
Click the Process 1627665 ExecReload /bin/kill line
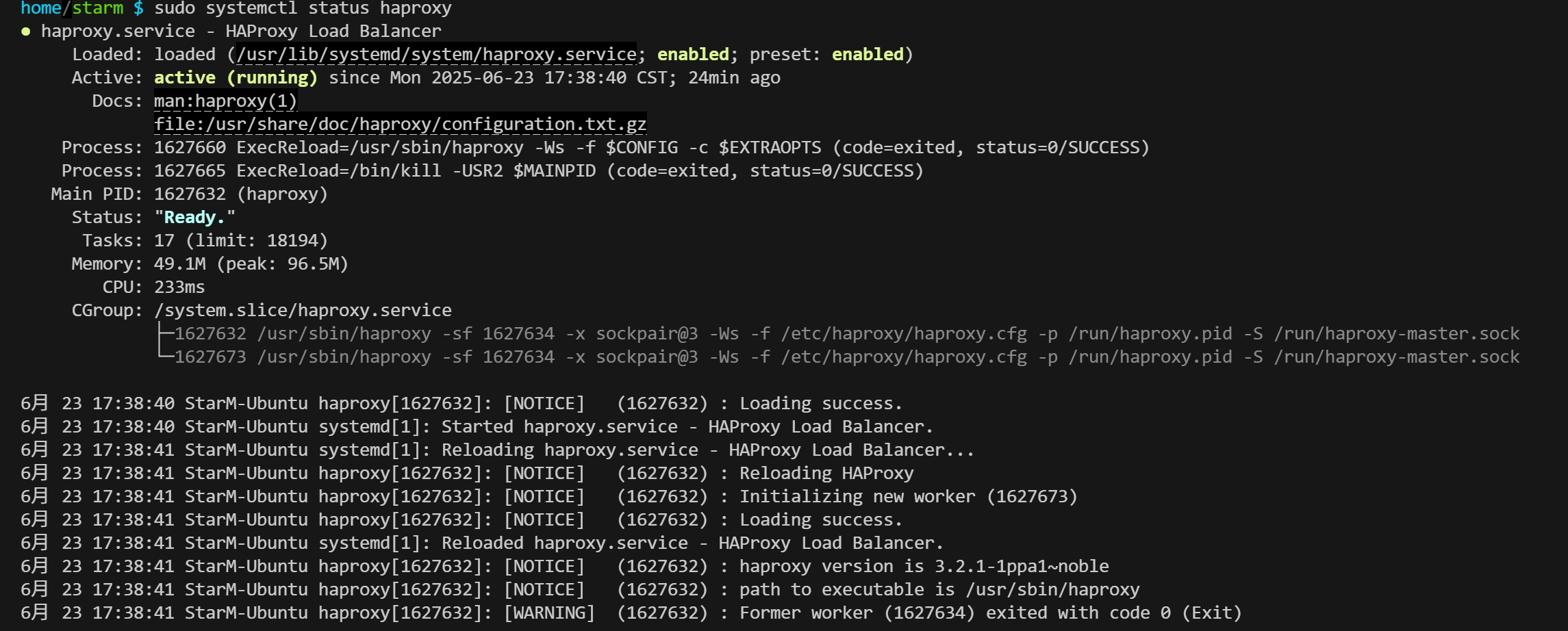pyautogui.click(x=492, y=170)
